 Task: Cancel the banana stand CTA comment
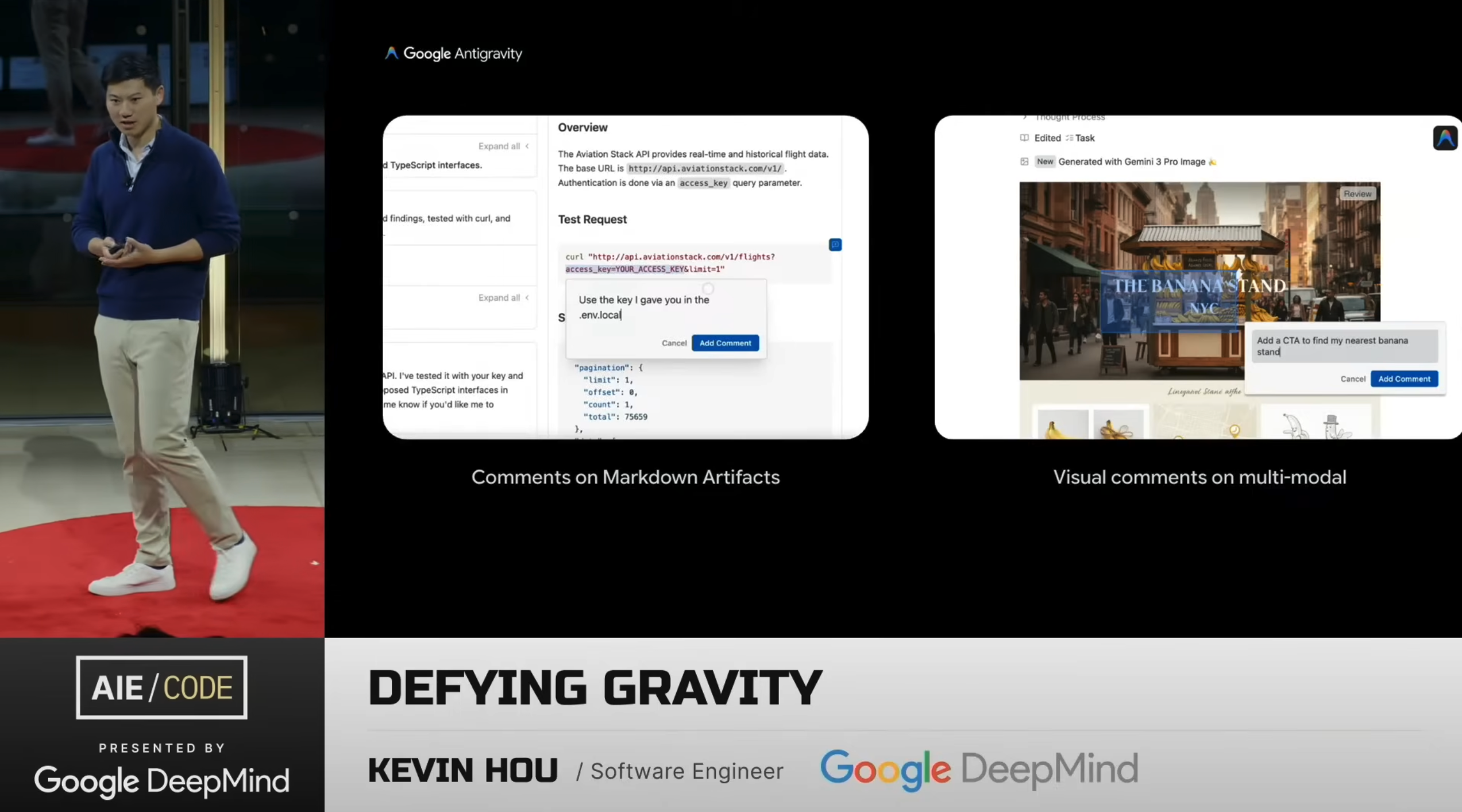pyautogui.click(x=1352, y=378)
